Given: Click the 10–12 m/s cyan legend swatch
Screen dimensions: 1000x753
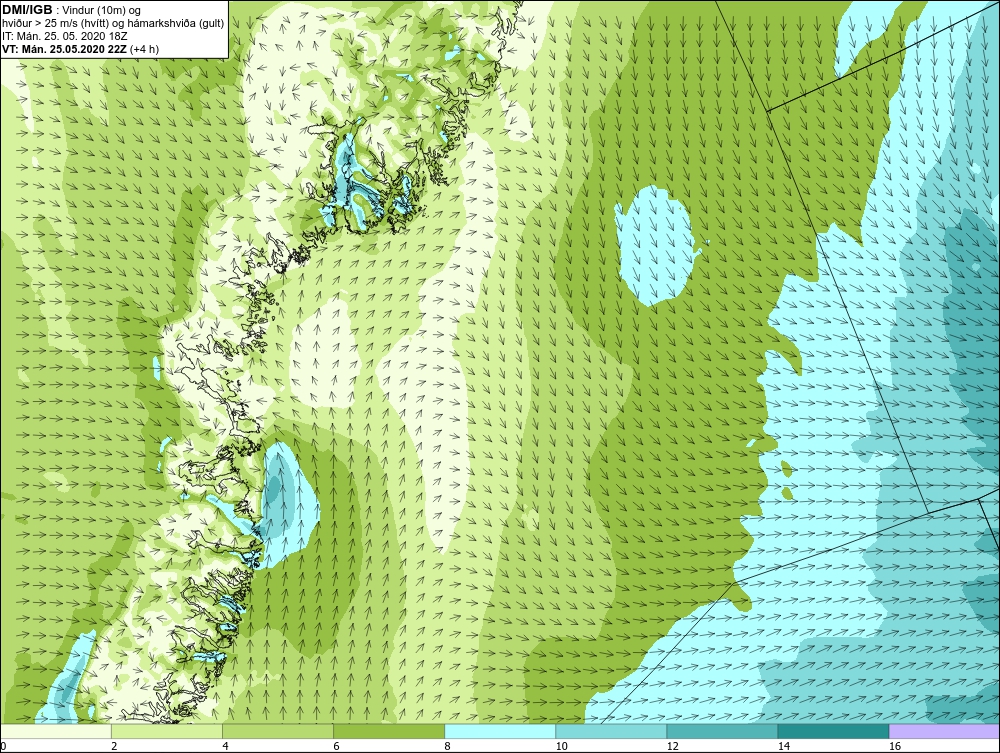Looking at the screenshot, I should click(x=610, y=731).
